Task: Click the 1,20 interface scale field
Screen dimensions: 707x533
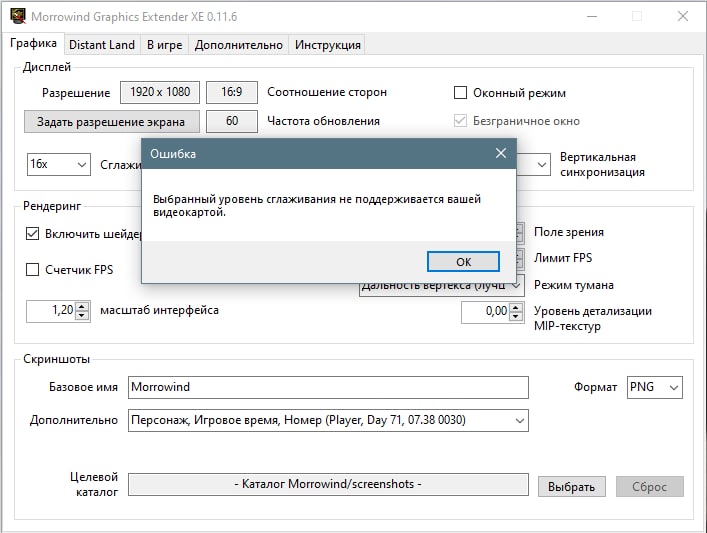Action: (x=51, y=311)
